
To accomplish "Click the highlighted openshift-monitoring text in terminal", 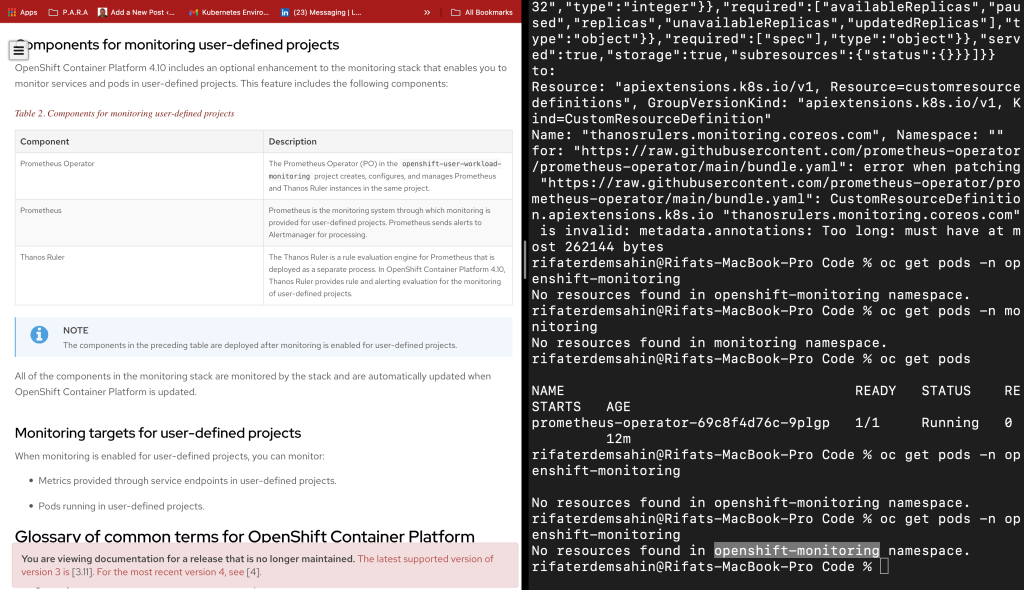I will (797, 550).
